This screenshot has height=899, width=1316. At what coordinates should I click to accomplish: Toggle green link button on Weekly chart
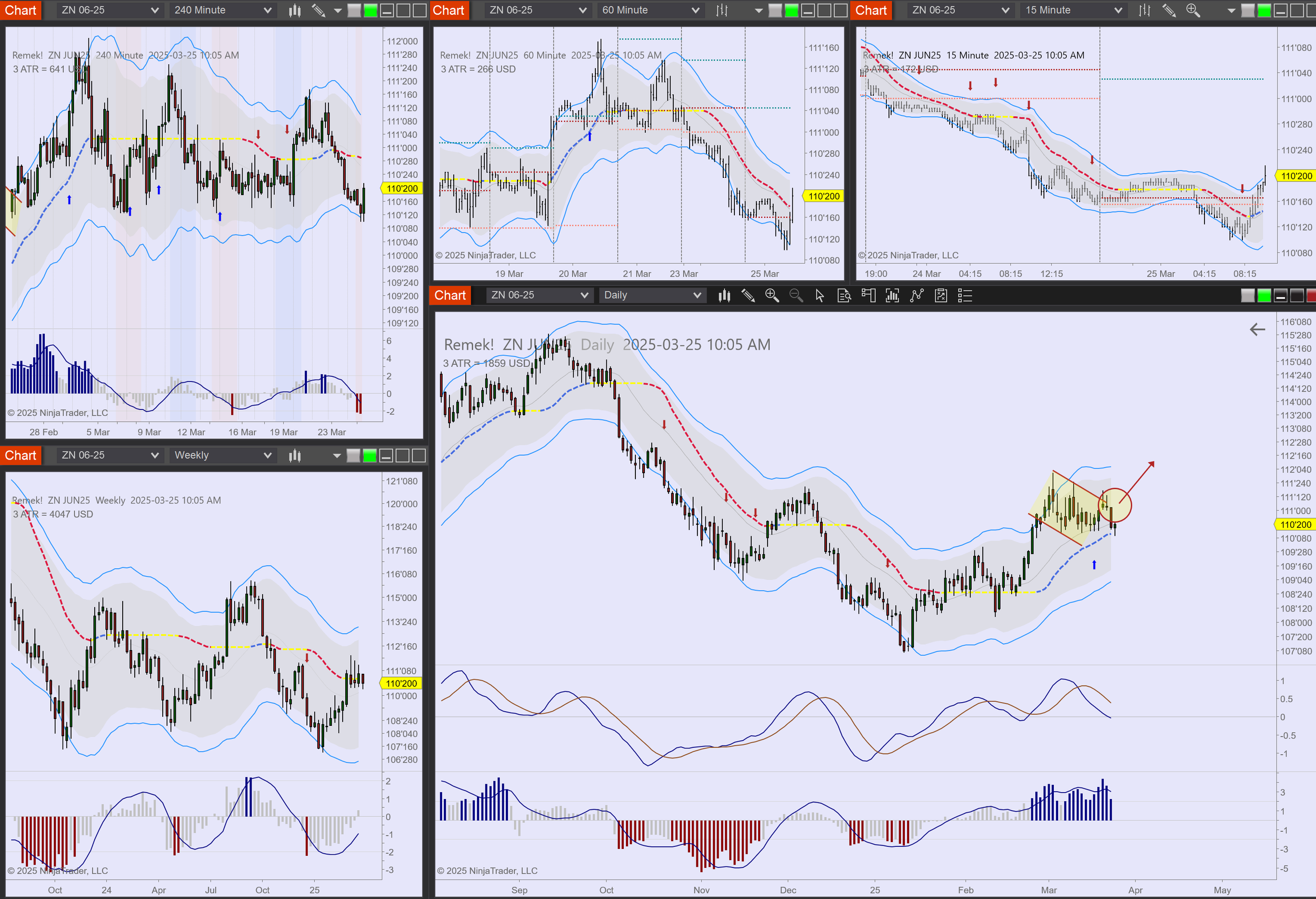click(369, 456)
